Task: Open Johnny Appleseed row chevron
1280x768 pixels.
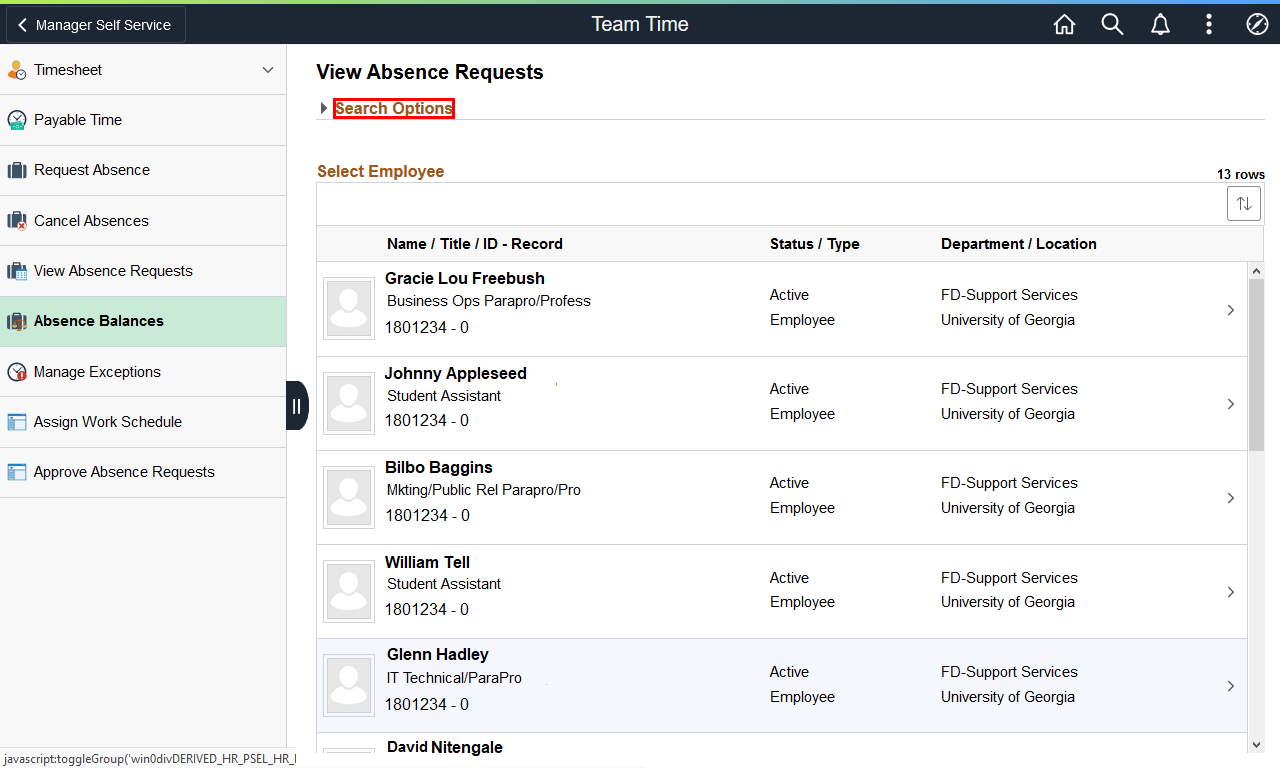Action: (1231, 404)
